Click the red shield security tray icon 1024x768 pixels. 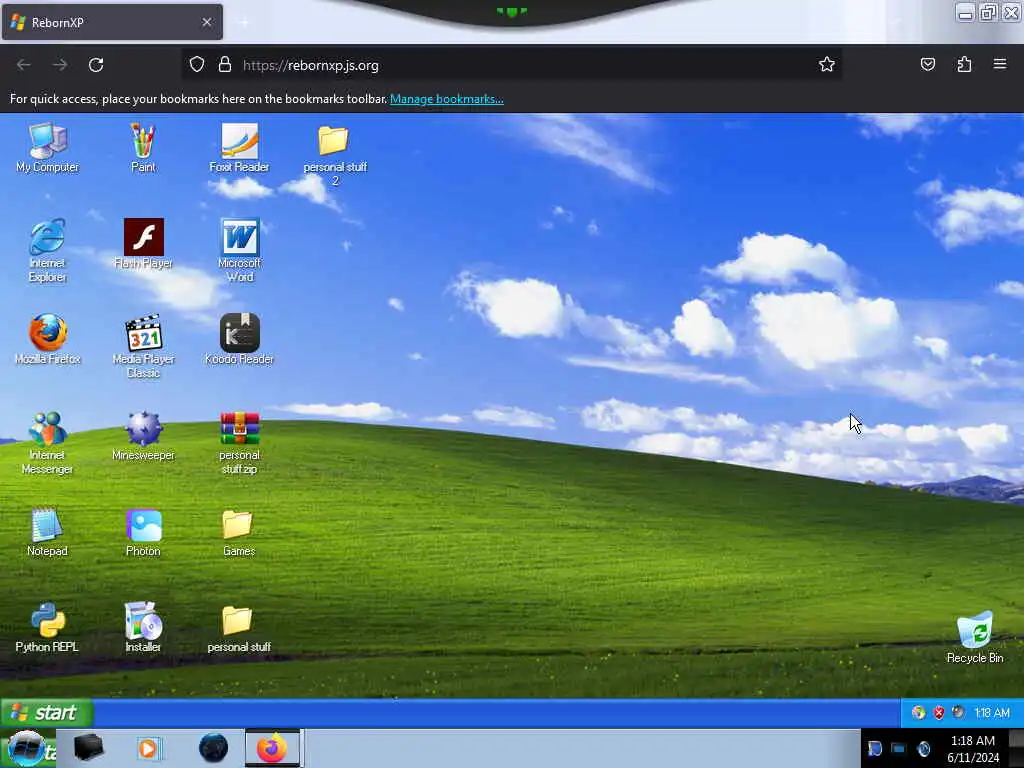pyautogui.click(x=938, y=712)
